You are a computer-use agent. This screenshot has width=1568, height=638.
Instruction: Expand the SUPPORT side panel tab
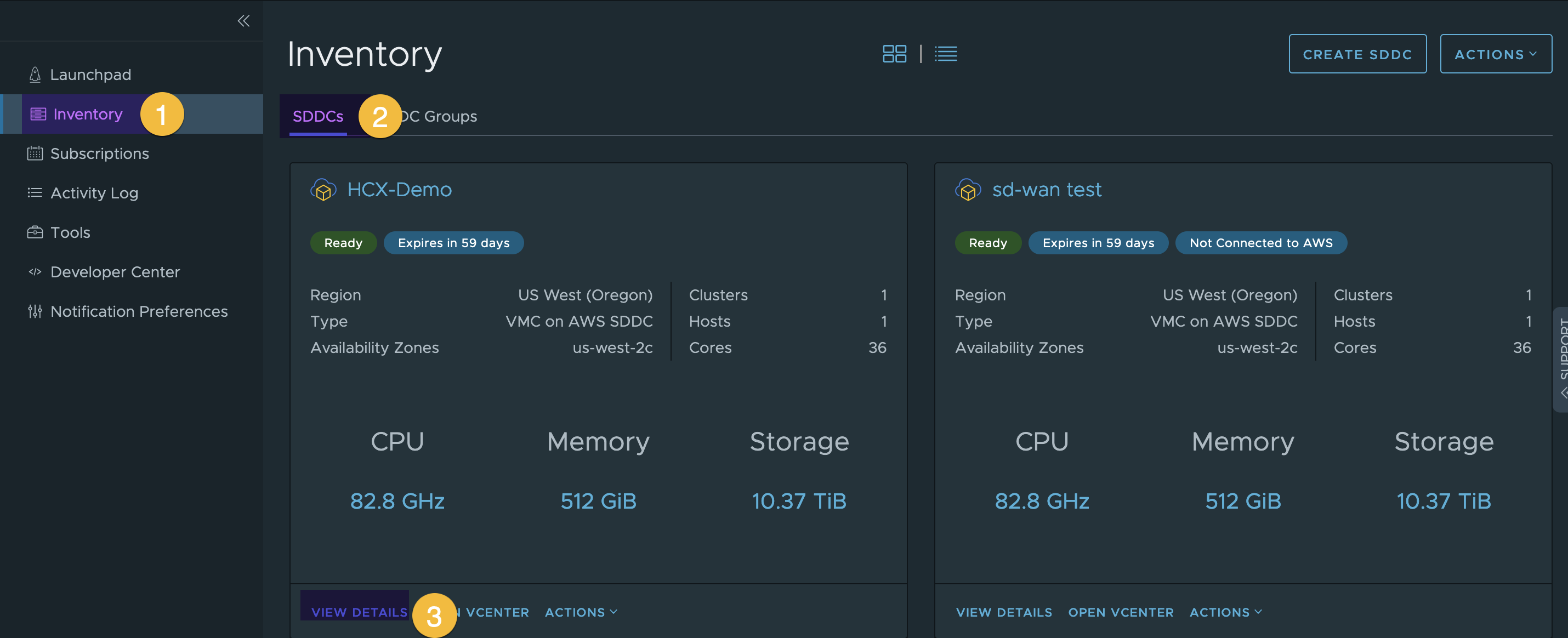(x=1561, y=359)
